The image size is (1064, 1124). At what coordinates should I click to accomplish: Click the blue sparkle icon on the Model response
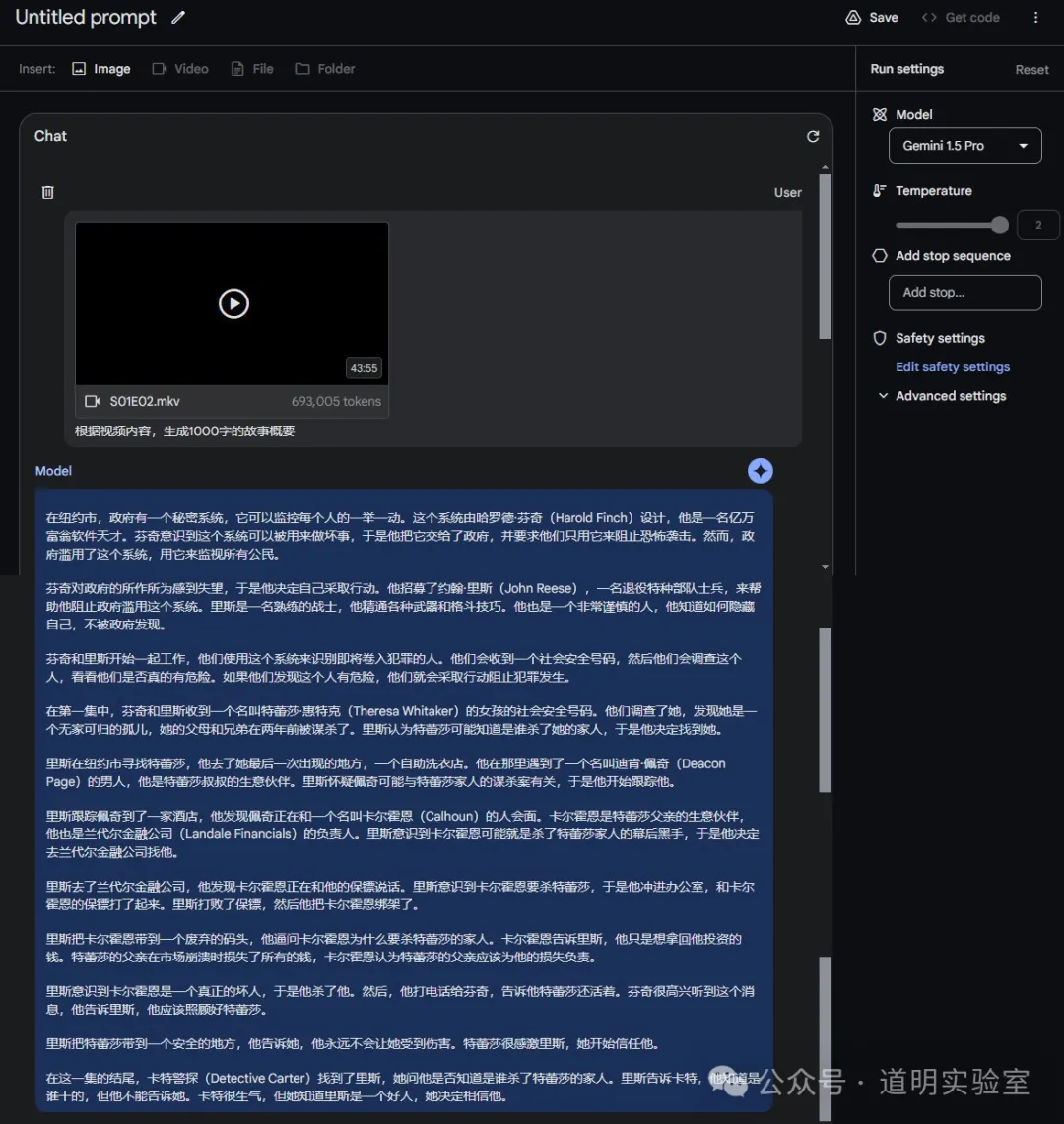pyautogui.click(x=760, y=471)
